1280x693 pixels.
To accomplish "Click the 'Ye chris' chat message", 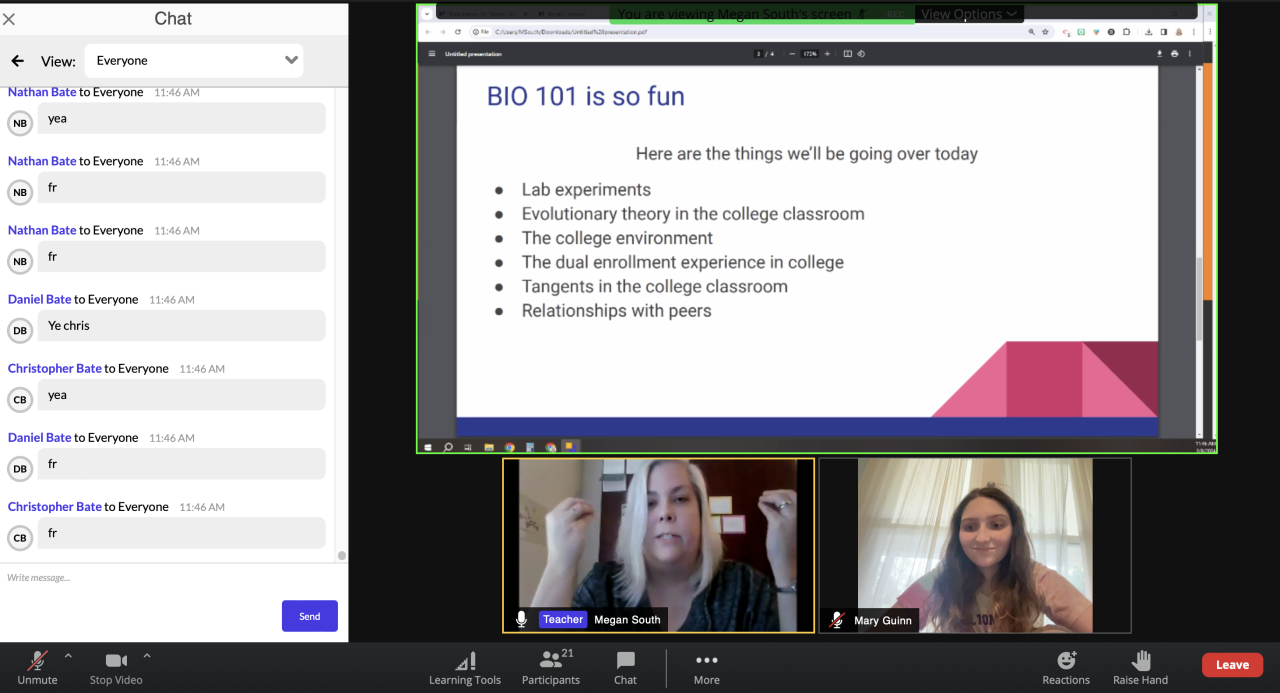I will 182,326.
